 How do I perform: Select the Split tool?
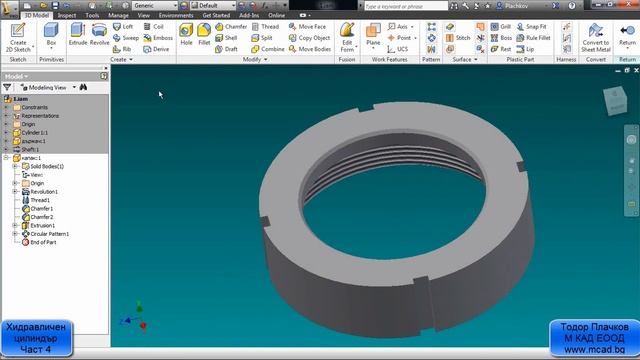click(262, 38)
